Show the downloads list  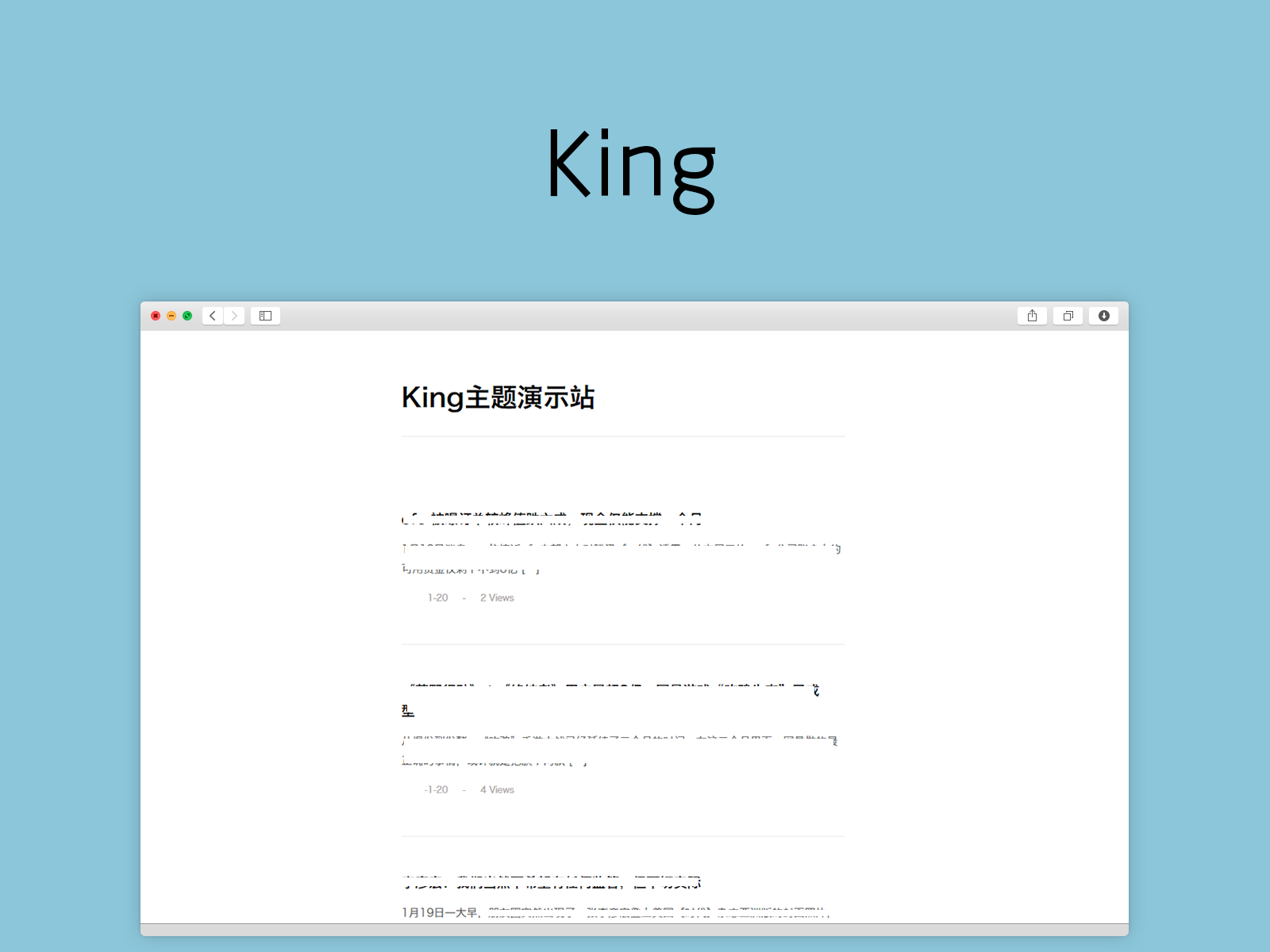pos(1103,316)
